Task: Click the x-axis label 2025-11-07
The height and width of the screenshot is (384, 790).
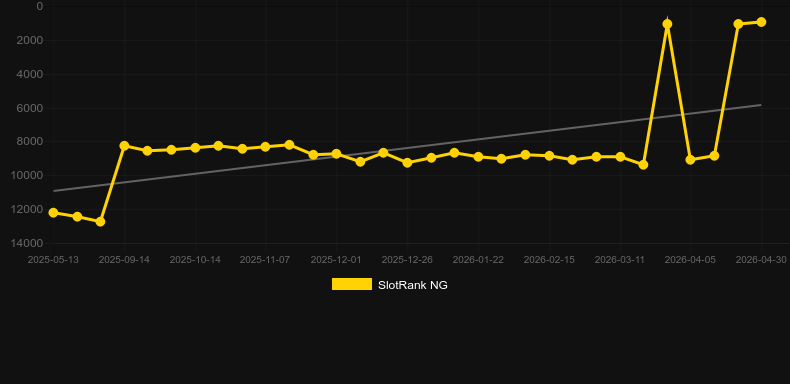Action: [265, 260]
